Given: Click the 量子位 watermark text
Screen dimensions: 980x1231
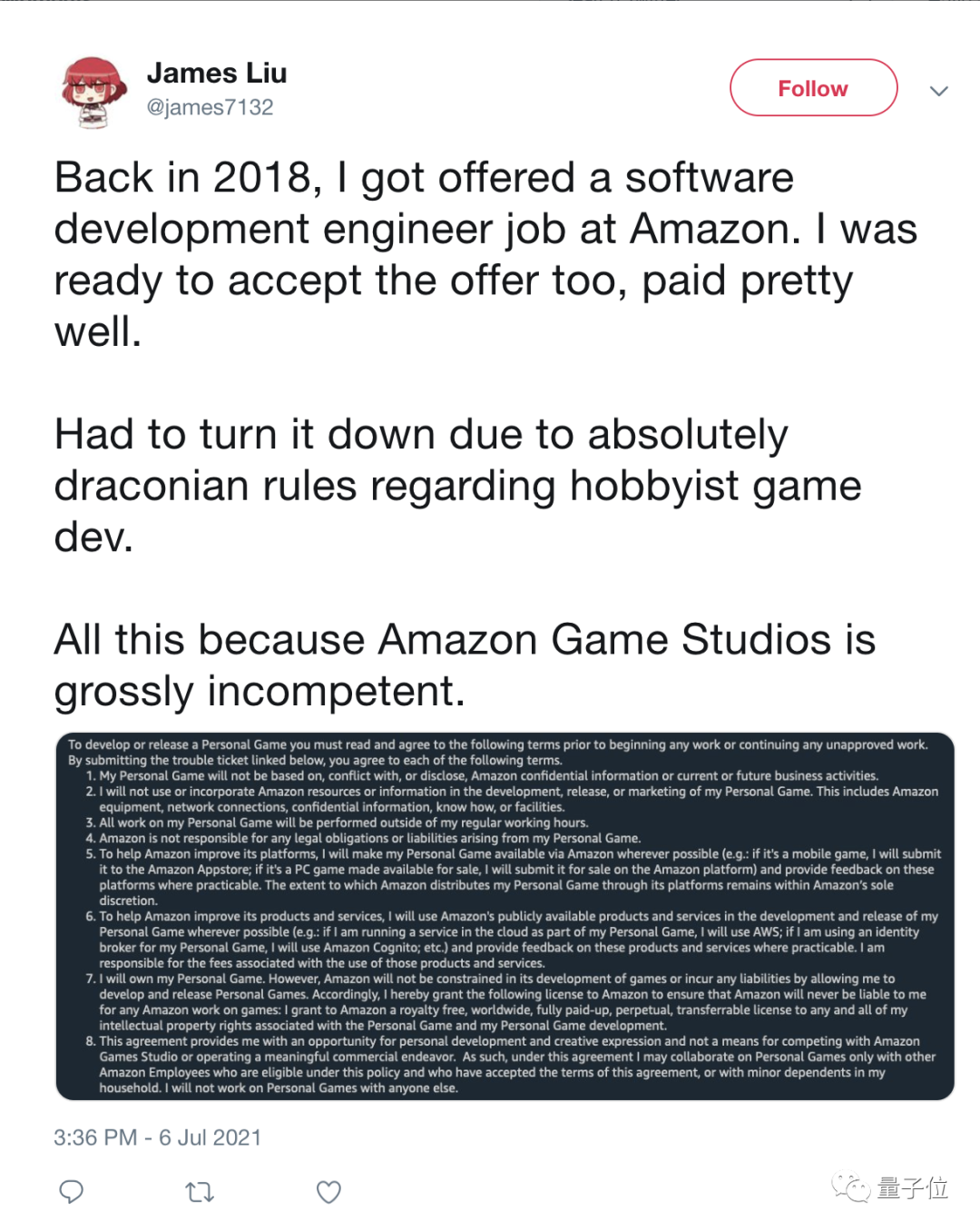Looking at the screenshot, I should [913, 1187].
